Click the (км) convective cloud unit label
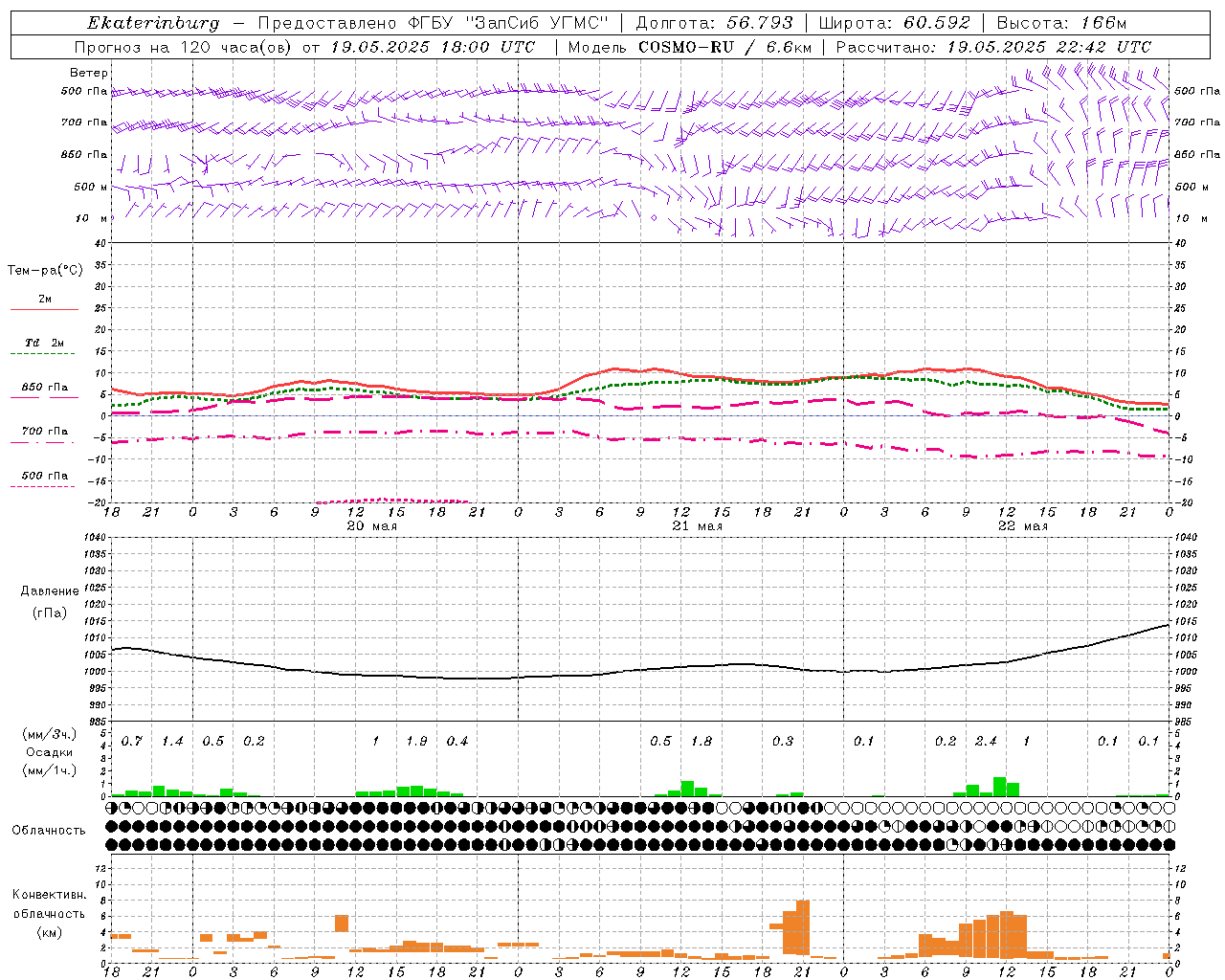Screen dimensions: 1225x980 [x=50, y=932]
